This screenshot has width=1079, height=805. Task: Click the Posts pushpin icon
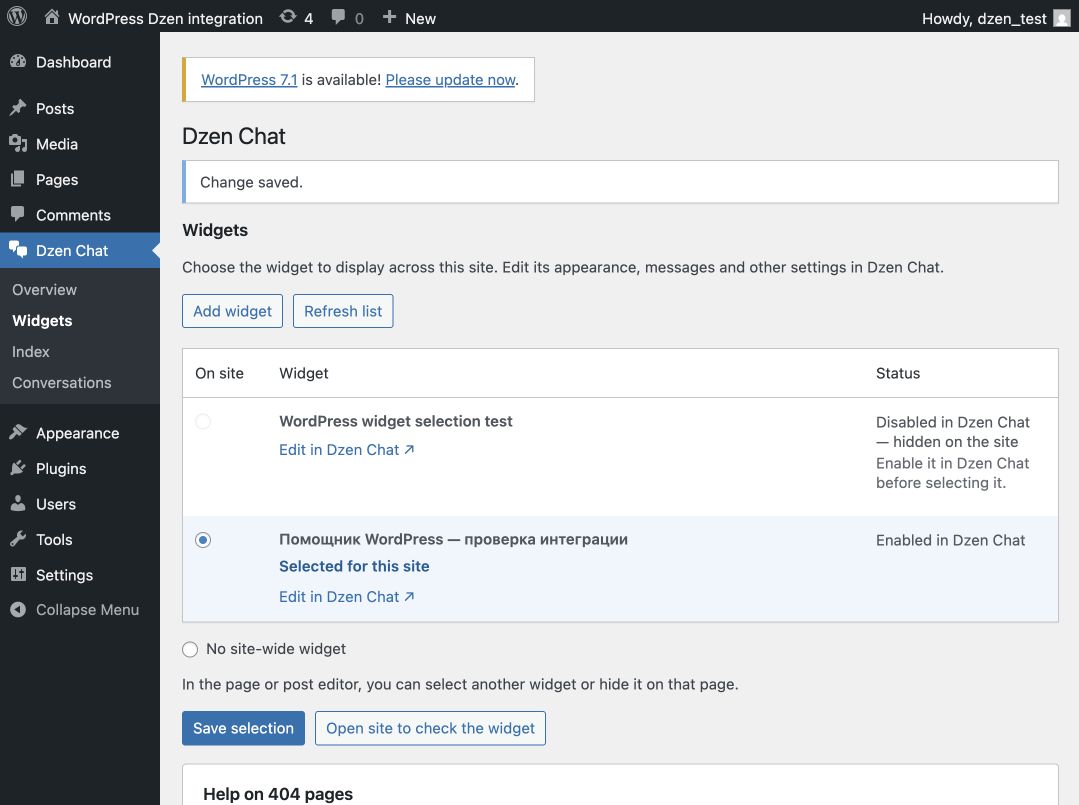tap(18, 107)
